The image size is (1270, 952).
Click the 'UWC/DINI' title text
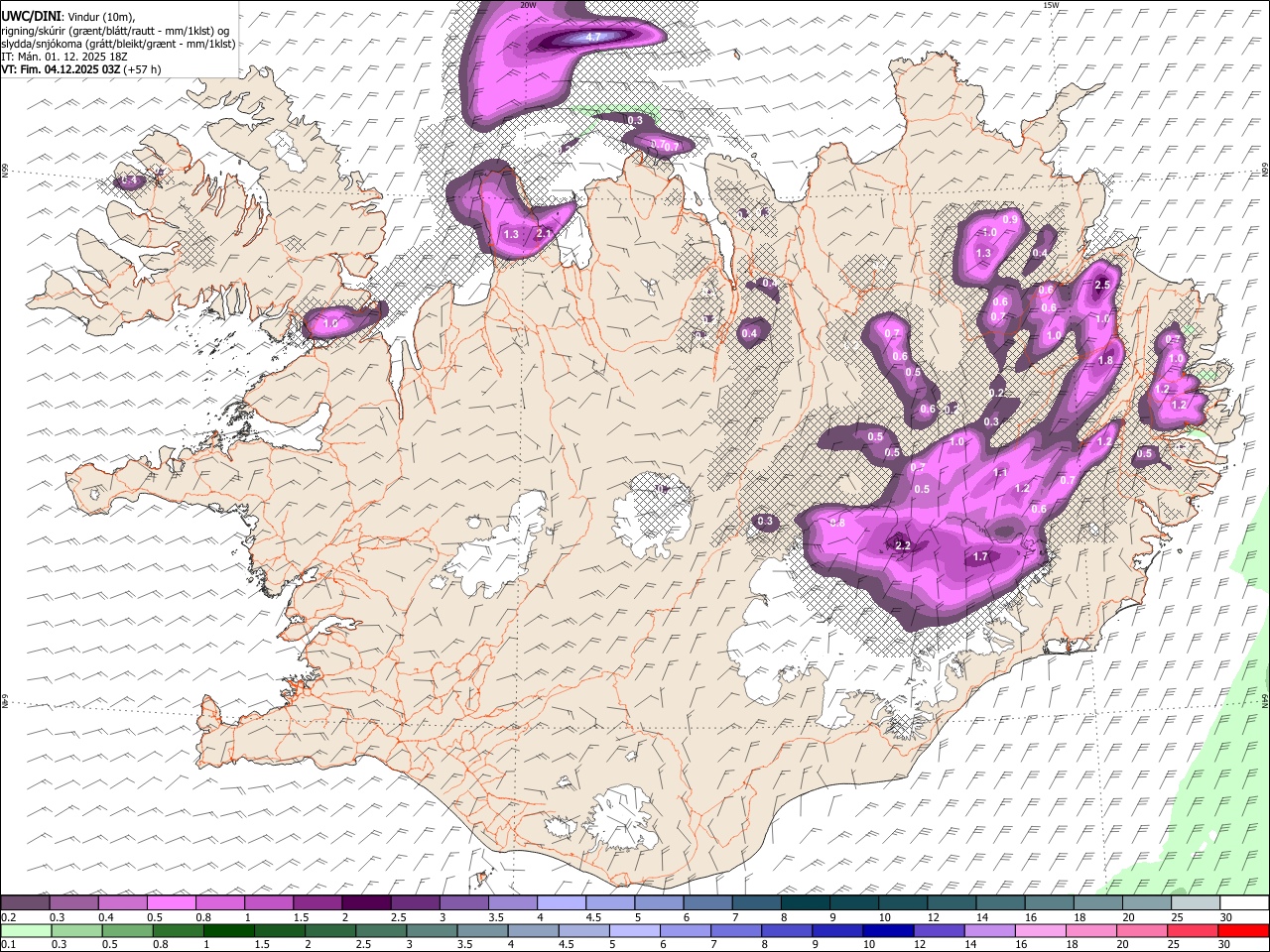click(x=31, y=16)
